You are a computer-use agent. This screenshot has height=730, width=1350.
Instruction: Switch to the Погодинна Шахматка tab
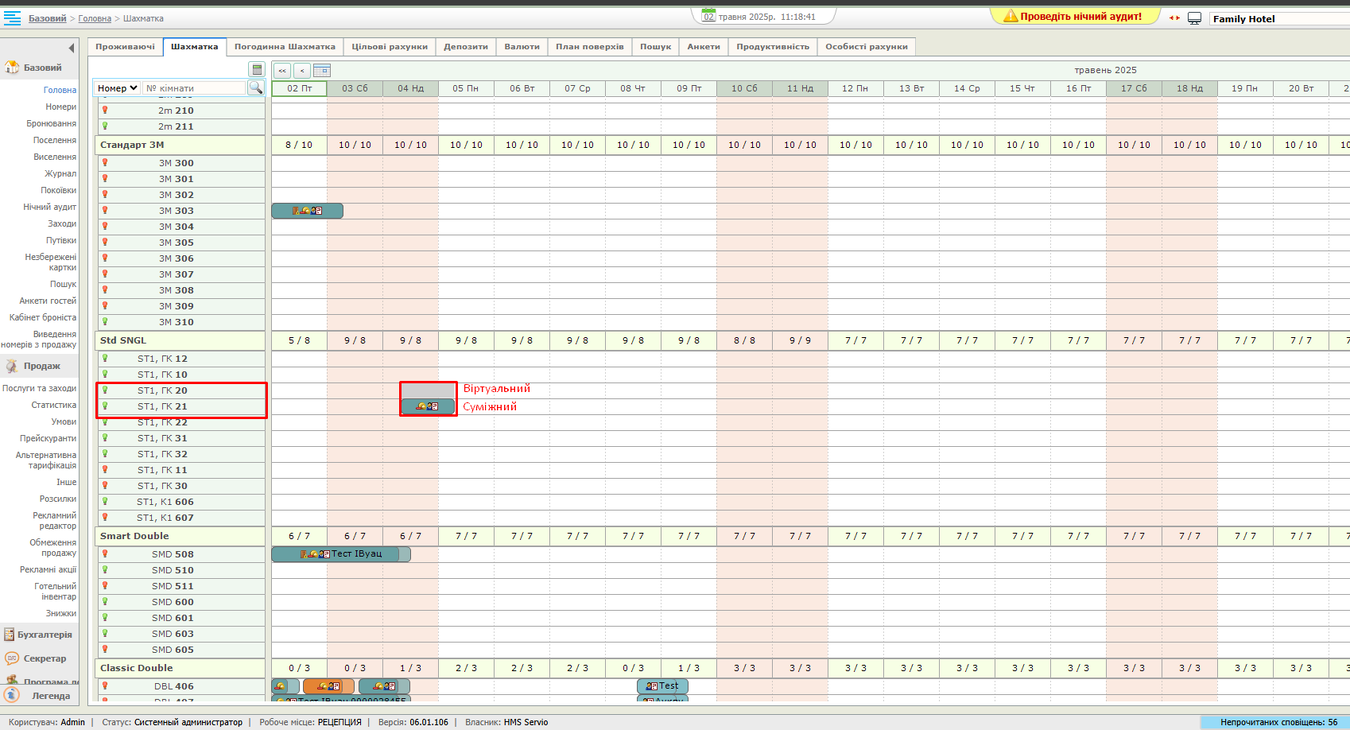(284, 47)
